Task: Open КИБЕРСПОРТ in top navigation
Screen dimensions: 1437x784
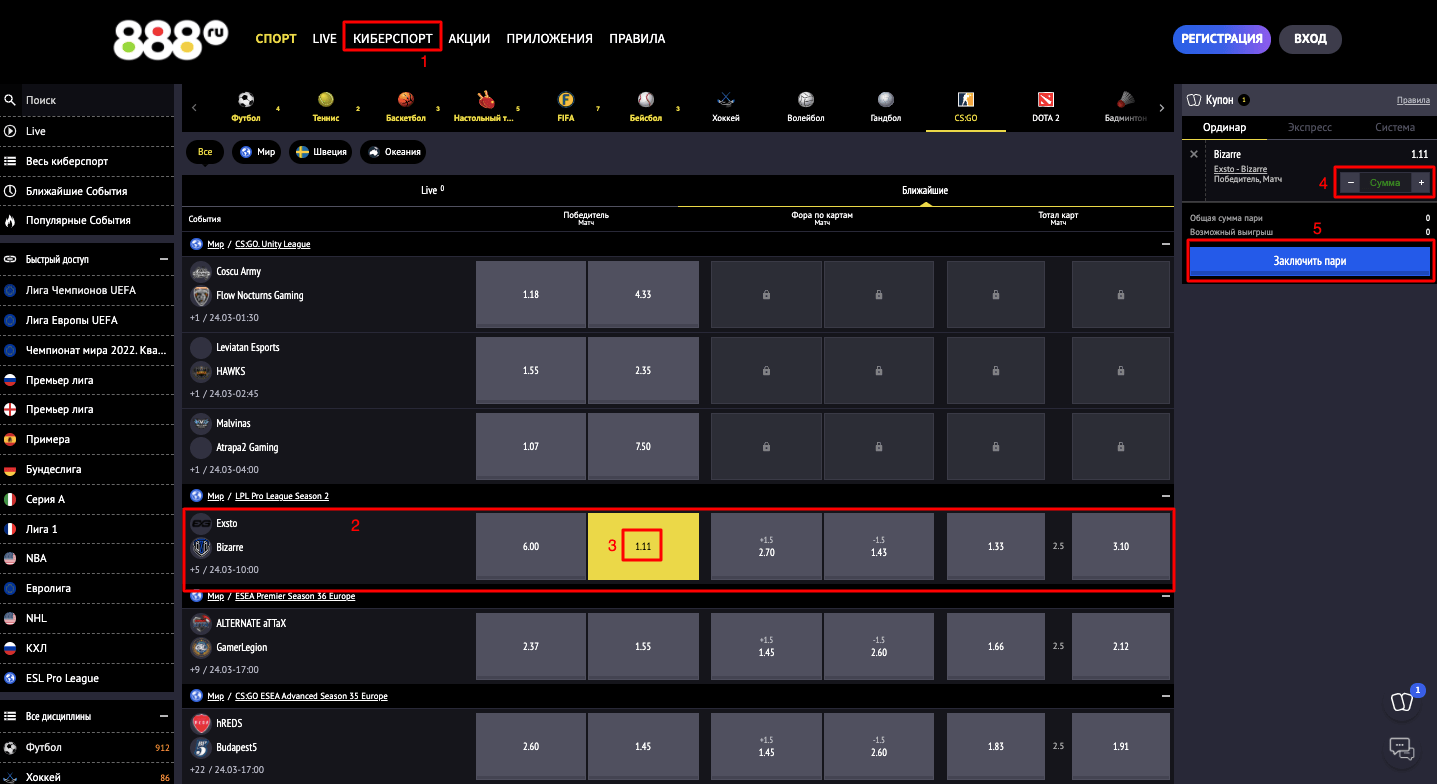Action: [x=393, y=39]
